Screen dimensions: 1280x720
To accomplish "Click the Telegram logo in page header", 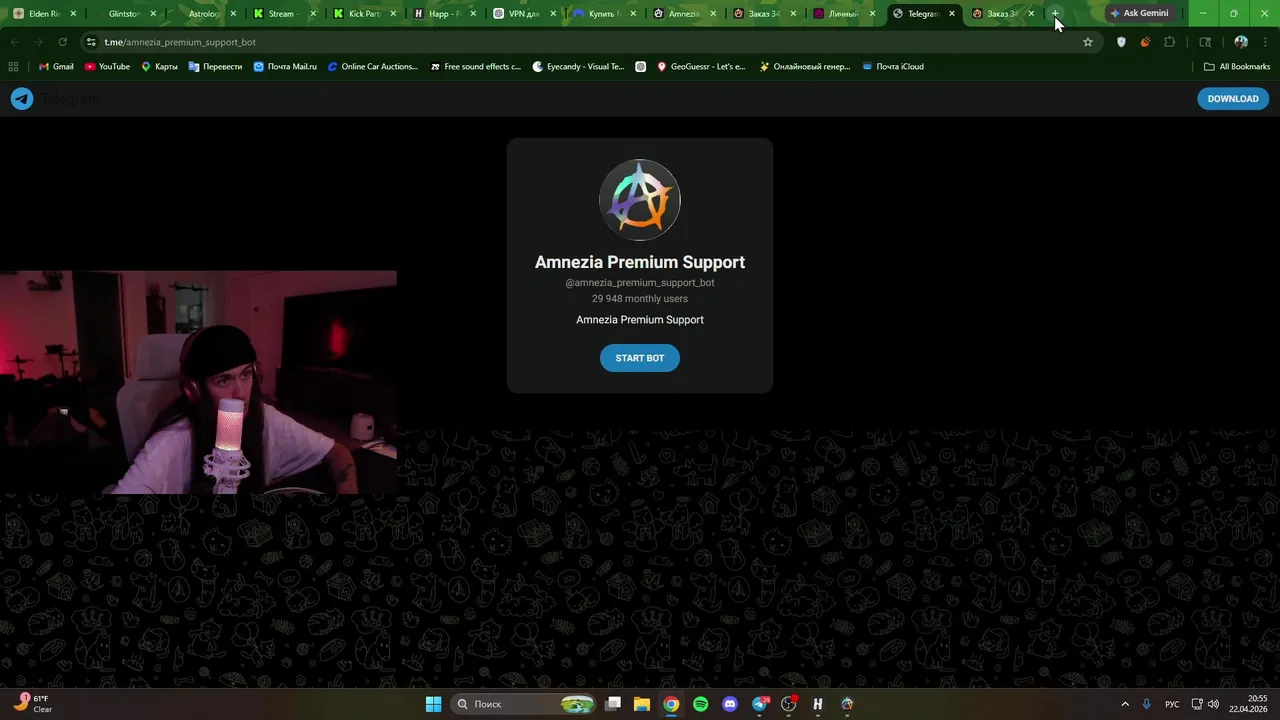I will (x=22, y=99).
